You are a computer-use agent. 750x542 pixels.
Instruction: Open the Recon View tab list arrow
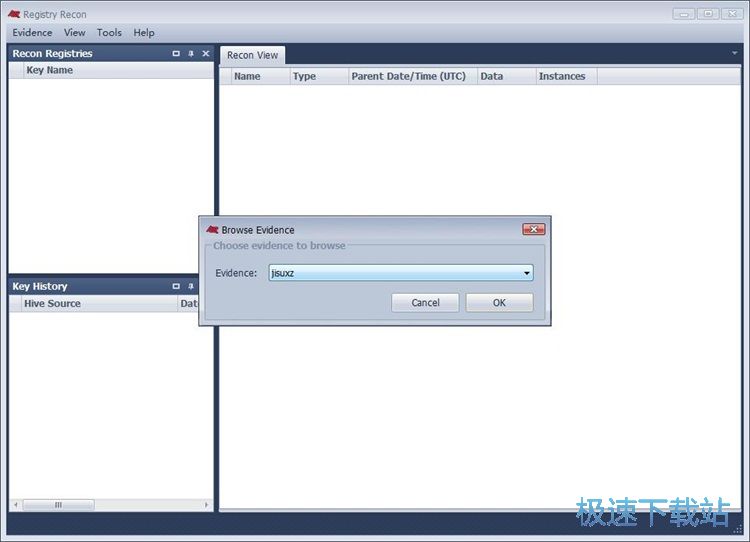pos(735,53)
